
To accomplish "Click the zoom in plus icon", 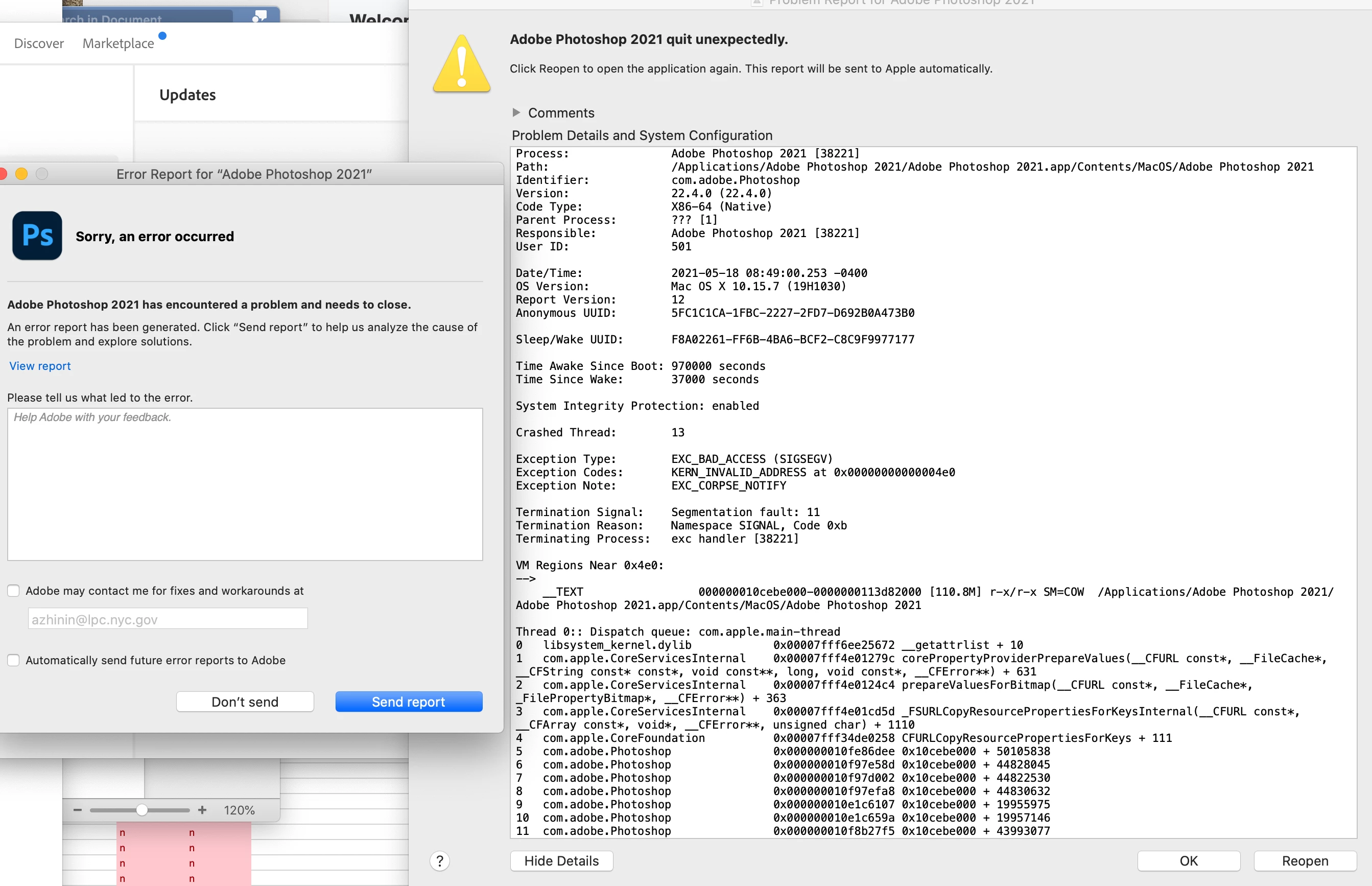I will tap(202, 810).
